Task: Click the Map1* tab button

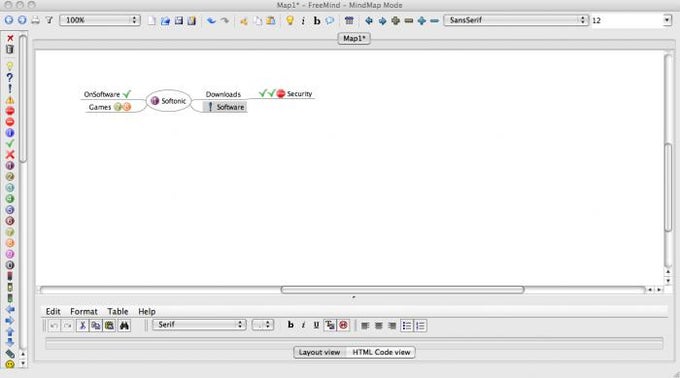Action: point(354,38)
